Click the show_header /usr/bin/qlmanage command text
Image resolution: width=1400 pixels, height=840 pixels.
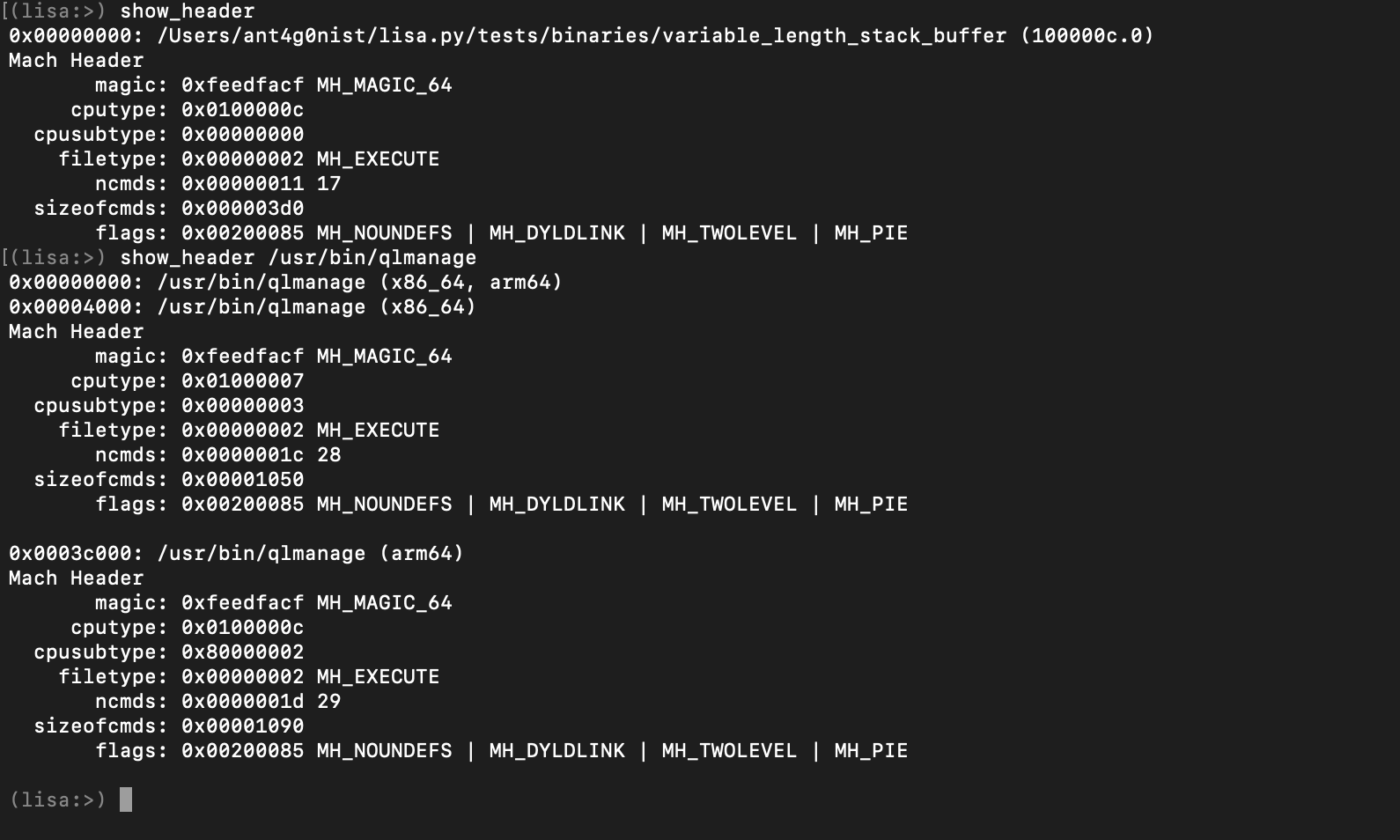(x=298, y=258)
